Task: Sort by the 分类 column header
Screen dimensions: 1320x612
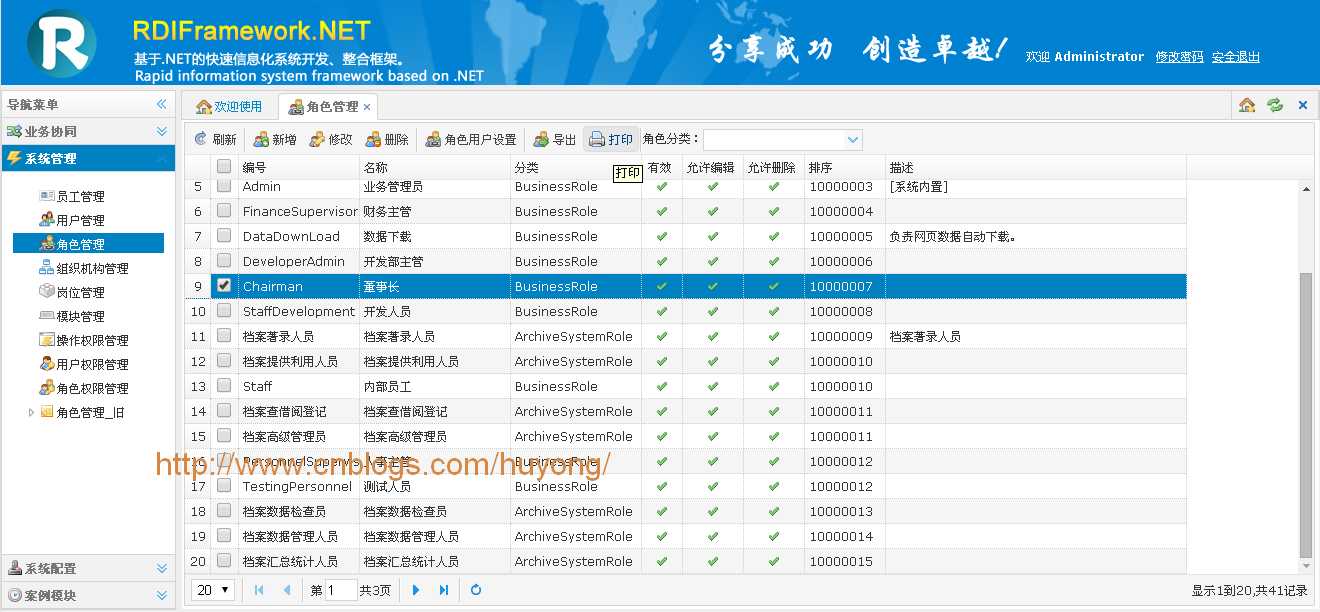Action: point(575,167)
